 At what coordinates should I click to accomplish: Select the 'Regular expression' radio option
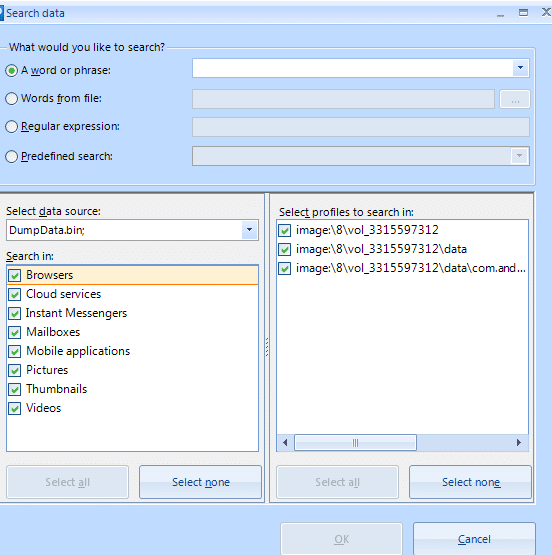point(11,126)
